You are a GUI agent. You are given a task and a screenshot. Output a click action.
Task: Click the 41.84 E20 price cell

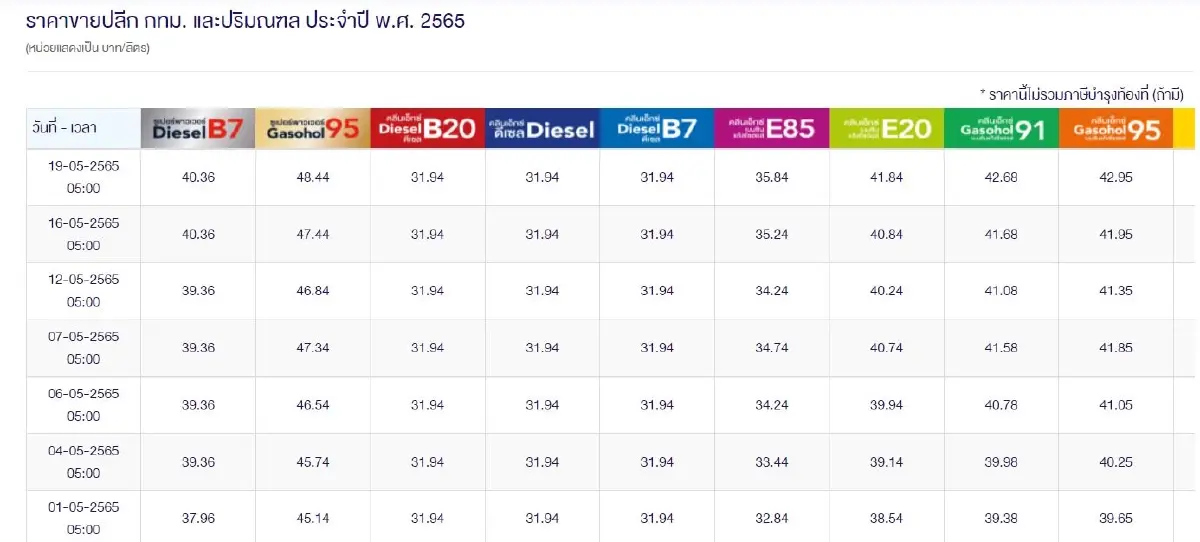[x=887, y=177]
